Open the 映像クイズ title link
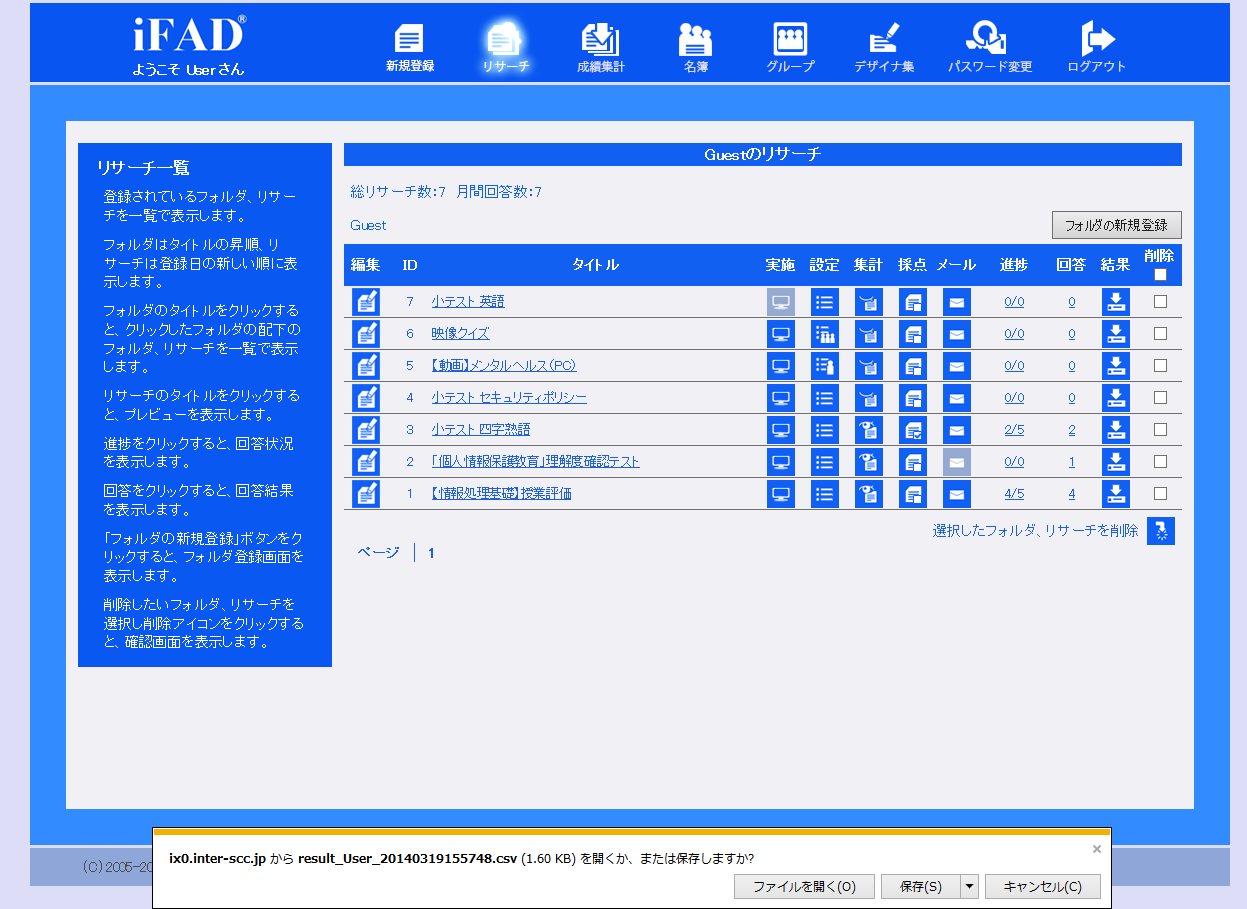The width and height of the screenshot is (1247, 909). coord(460,334)
